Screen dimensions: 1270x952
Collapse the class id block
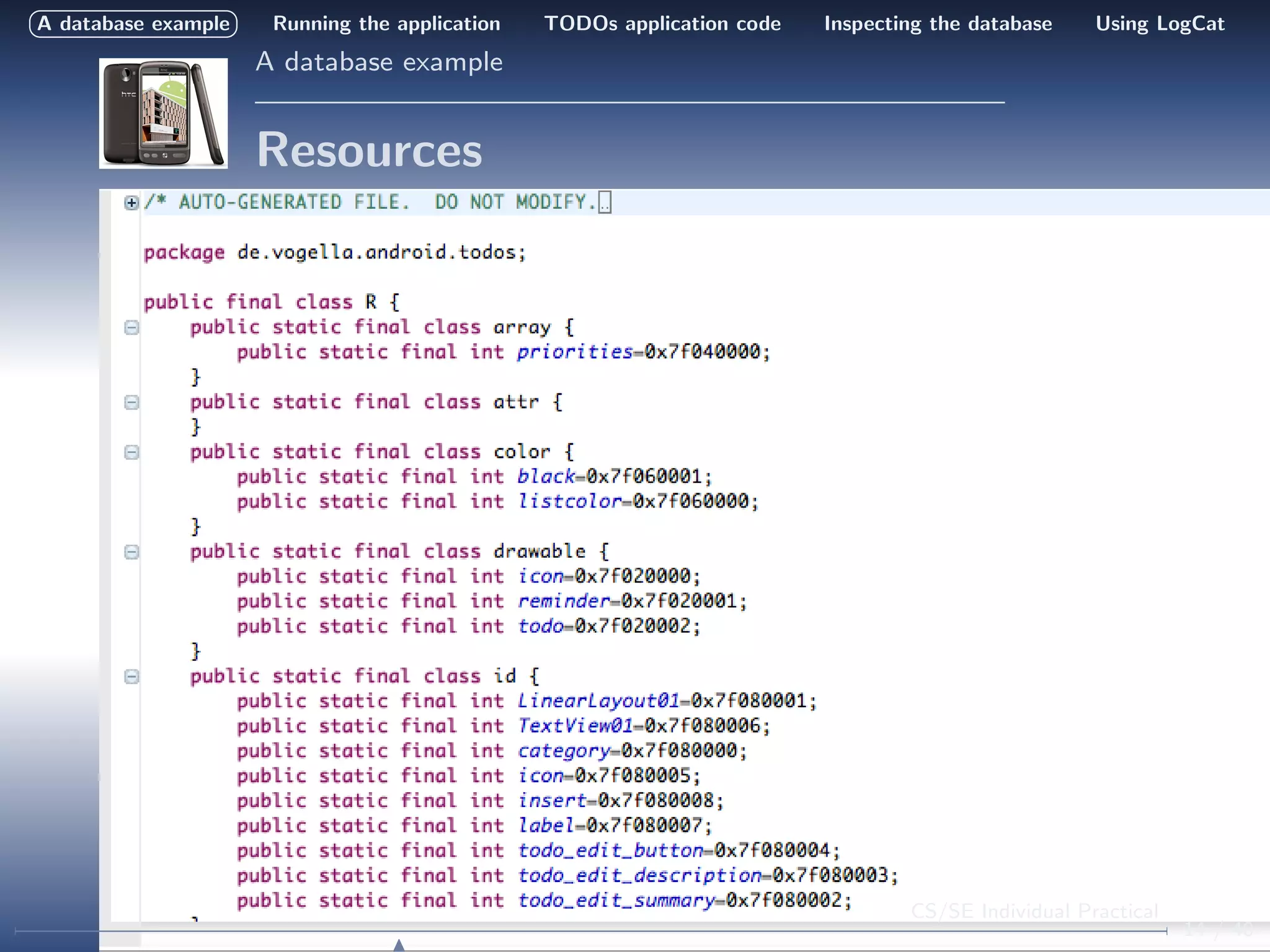click(x=131, y=676)
